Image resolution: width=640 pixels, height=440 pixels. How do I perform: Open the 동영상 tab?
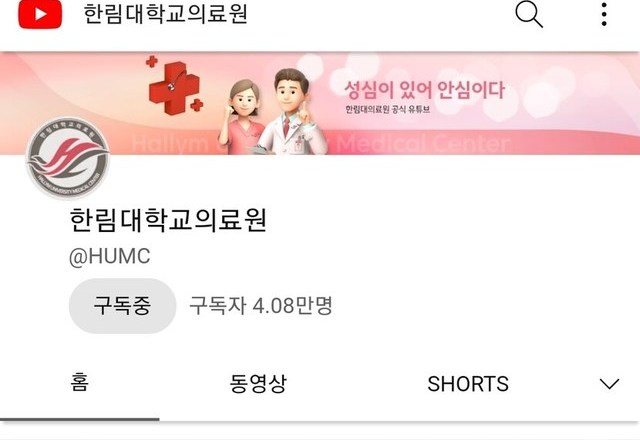tap(258, 383)
